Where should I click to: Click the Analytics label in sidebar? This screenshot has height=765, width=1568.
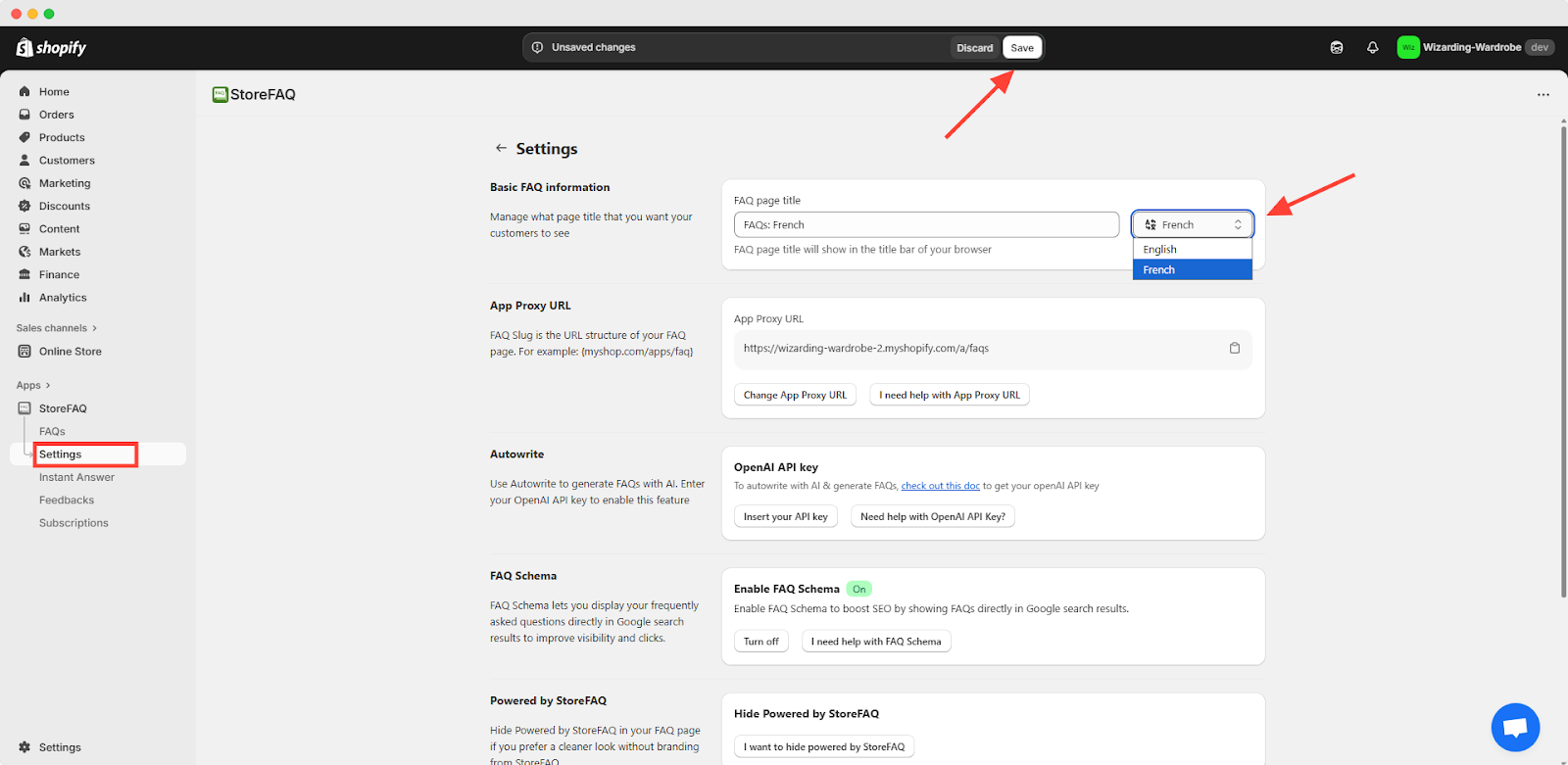point(63,297)
